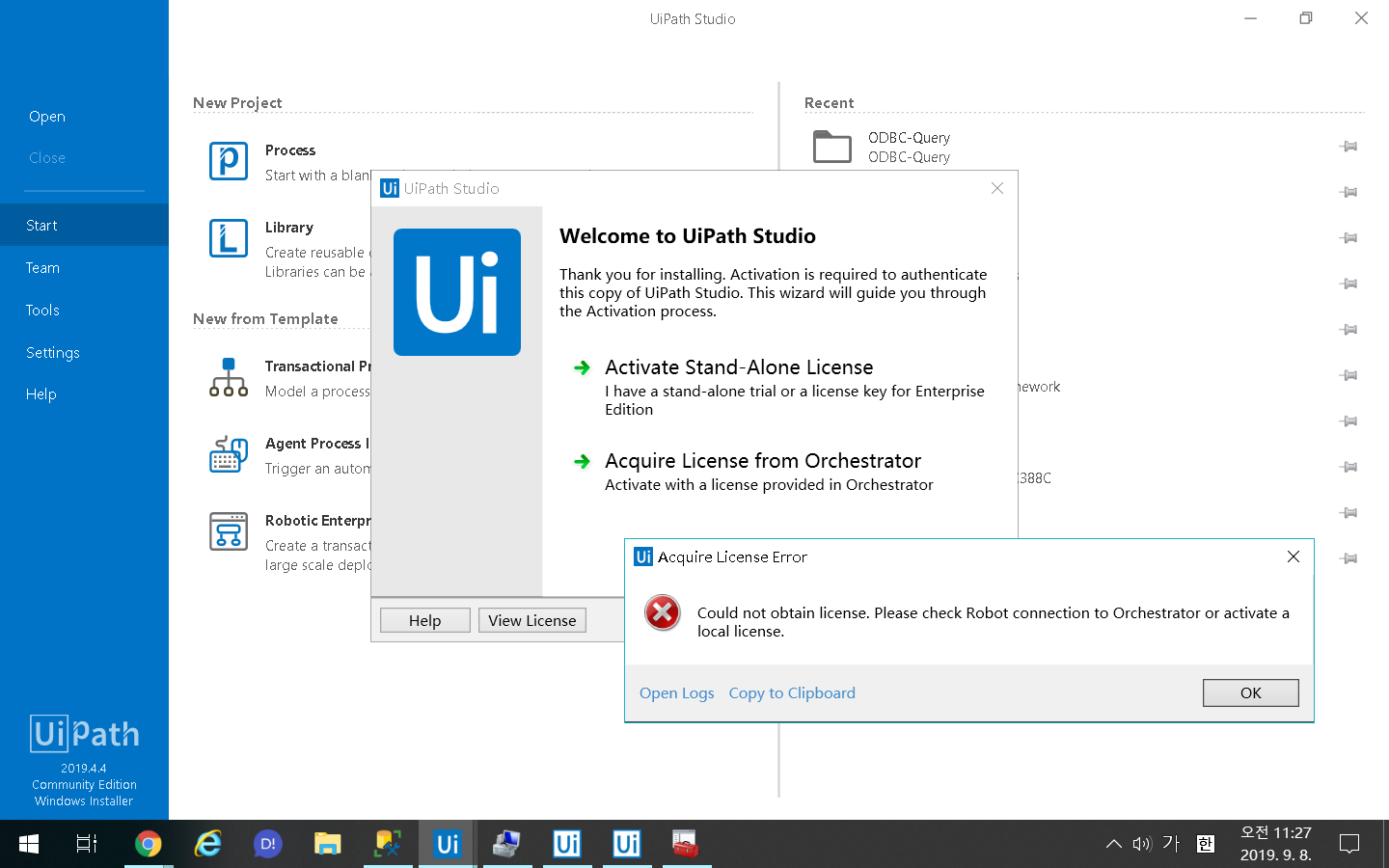Expand hidden icons in the system tray
Image resolution: width=1389 pixels, height=868 pixels.
pyautogui.click(x=1112, y=843)
